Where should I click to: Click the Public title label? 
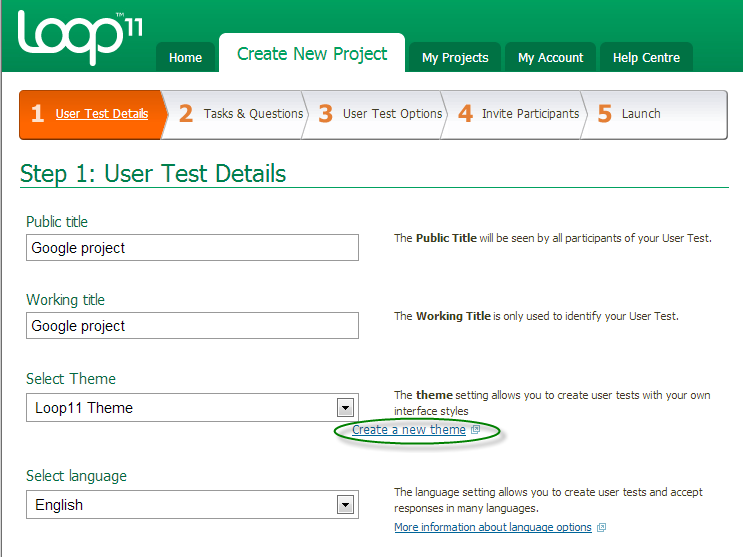coord(57,222)
